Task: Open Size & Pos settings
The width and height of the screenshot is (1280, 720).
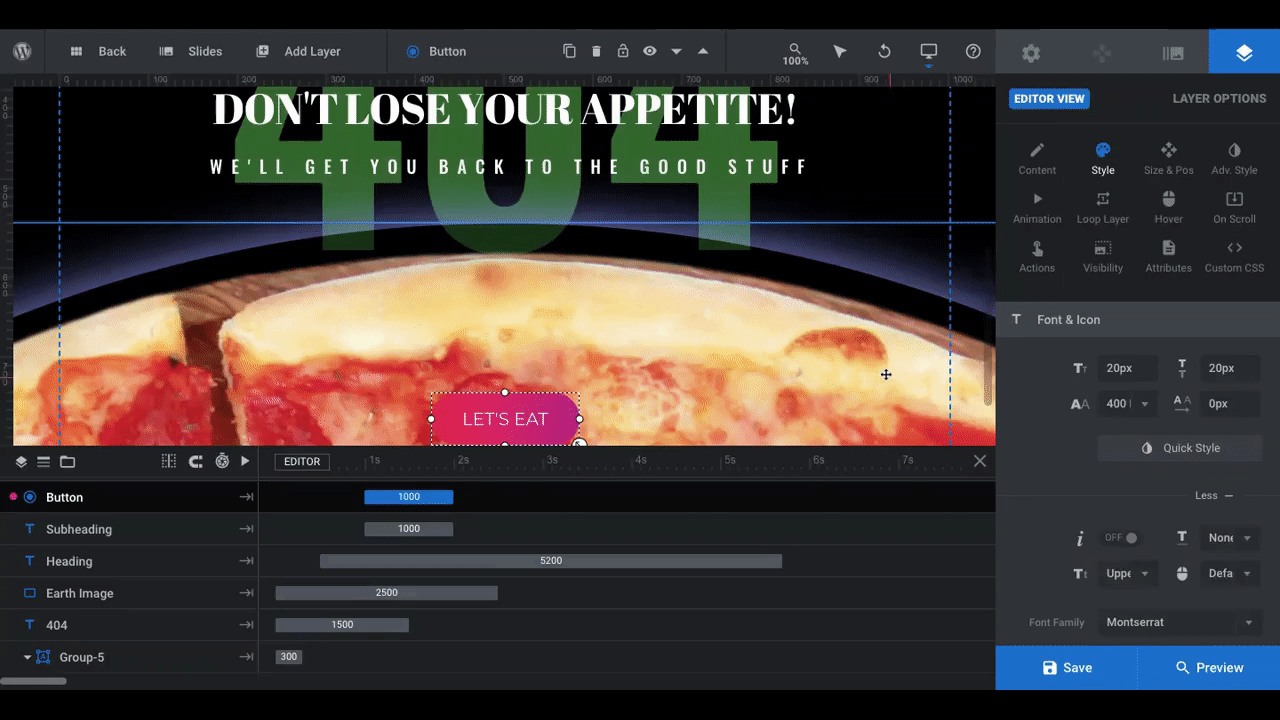Action: [x=1168, y=159]
